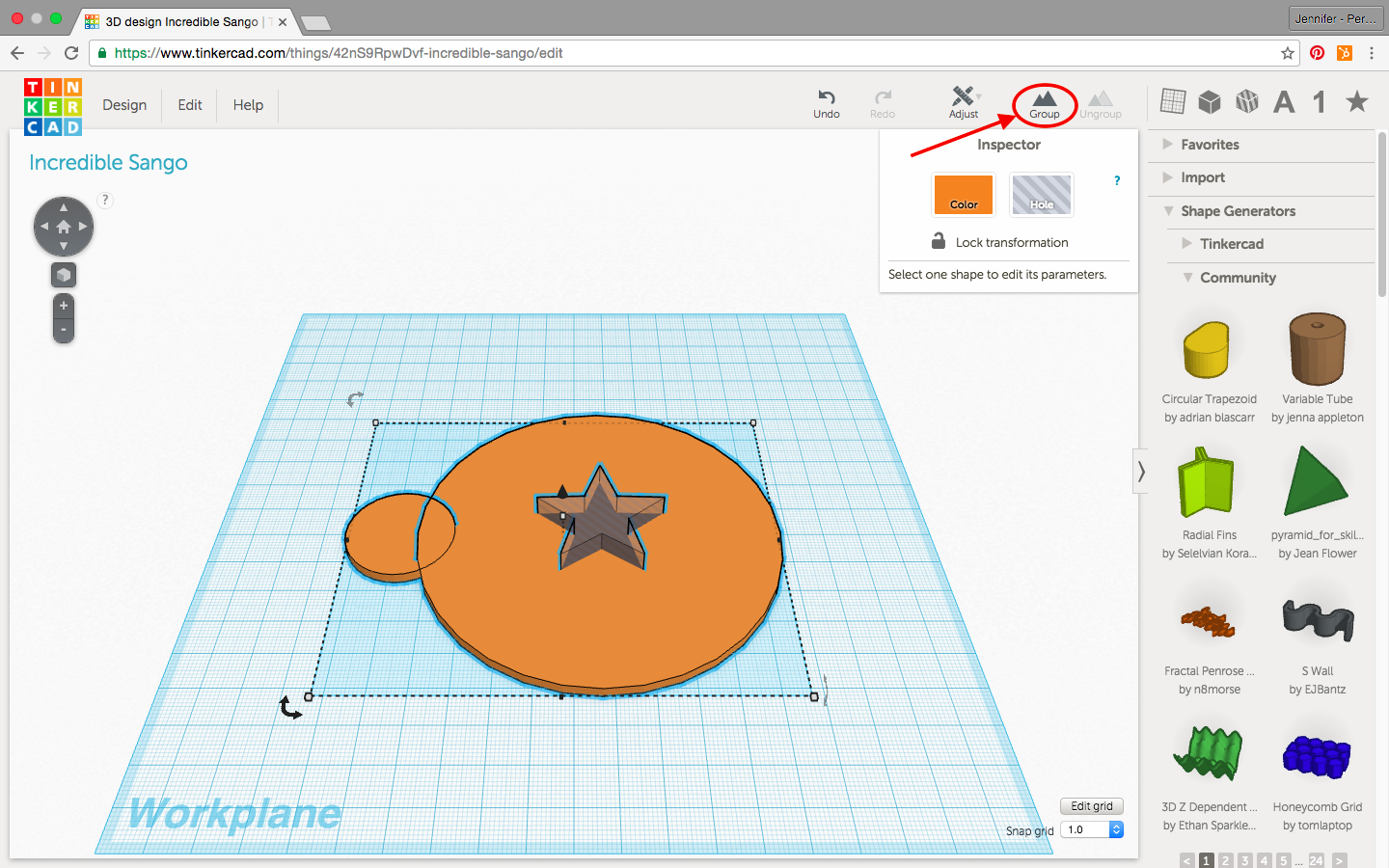Bookmark this page with the star

1288,53
